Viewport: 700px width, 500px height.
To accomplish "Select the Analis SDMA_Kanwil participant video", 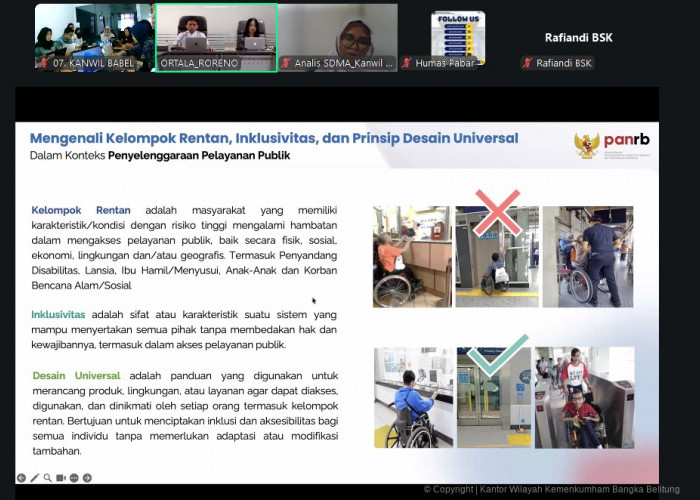I will coord(338,38).
